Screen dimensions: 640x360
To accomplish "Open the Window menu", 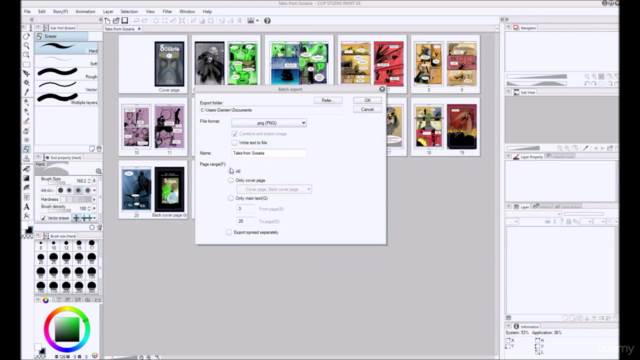I will pyautogui.click(x=187, y=11).
